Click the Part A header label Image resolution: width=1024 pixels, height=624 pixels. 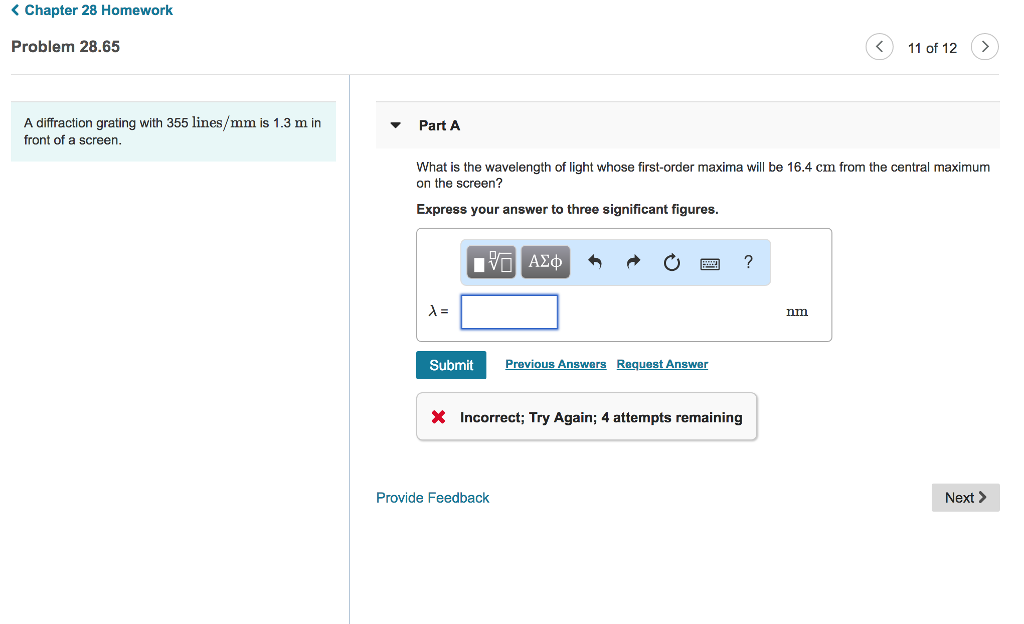439,125
